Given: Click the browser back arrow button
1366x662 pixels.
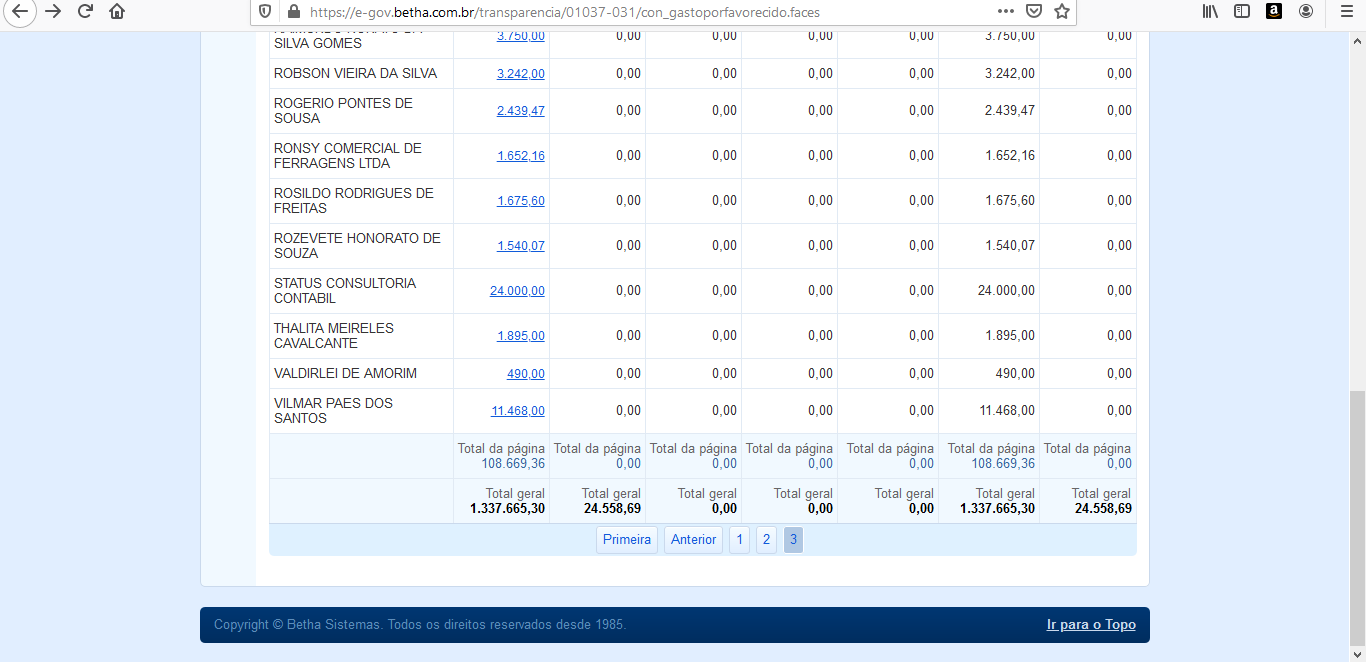Looking at the screenshot, I should 19,11.
